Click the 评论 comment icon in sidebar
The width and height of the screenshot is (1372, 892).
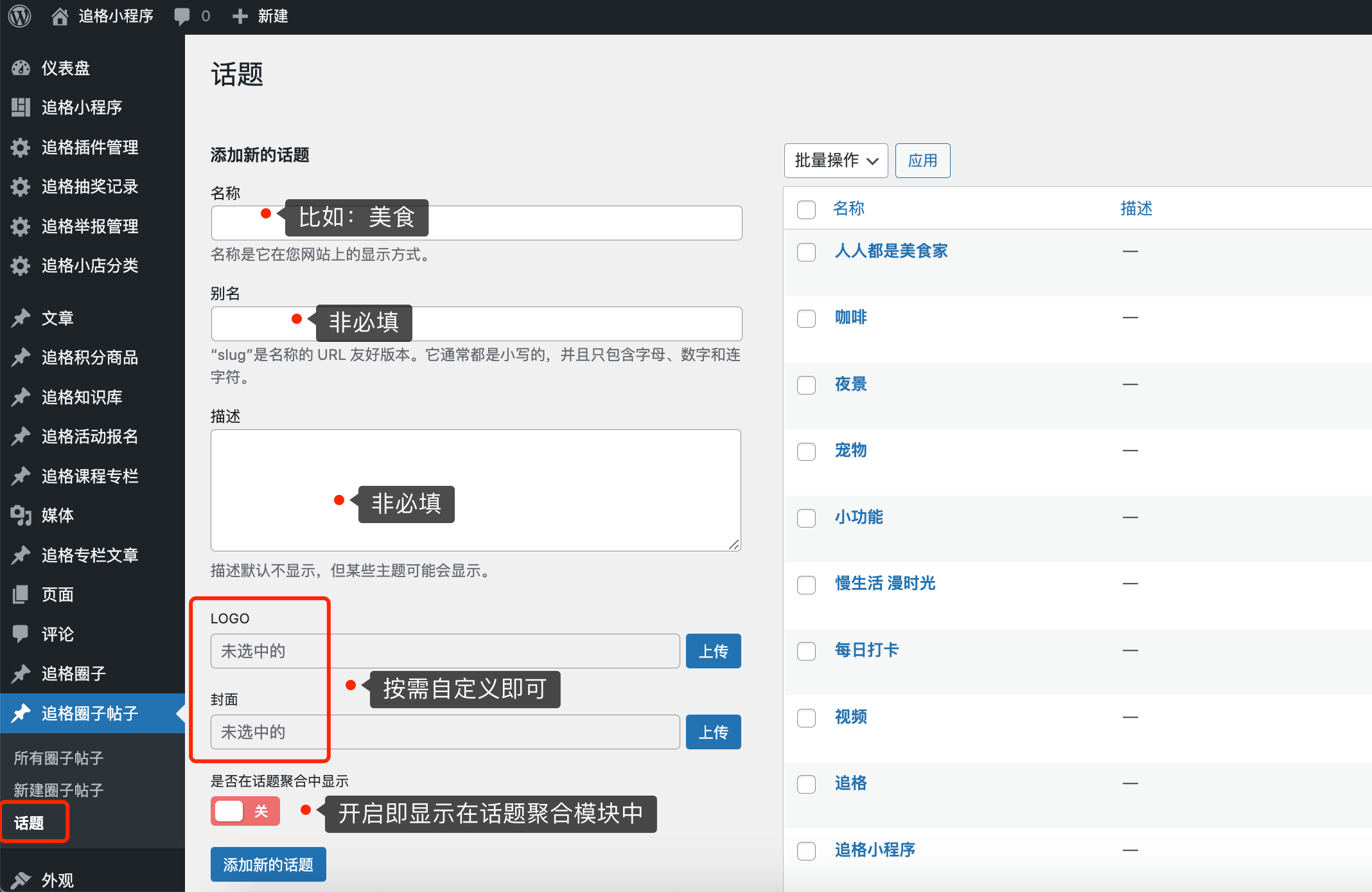(x=21, y=634)
